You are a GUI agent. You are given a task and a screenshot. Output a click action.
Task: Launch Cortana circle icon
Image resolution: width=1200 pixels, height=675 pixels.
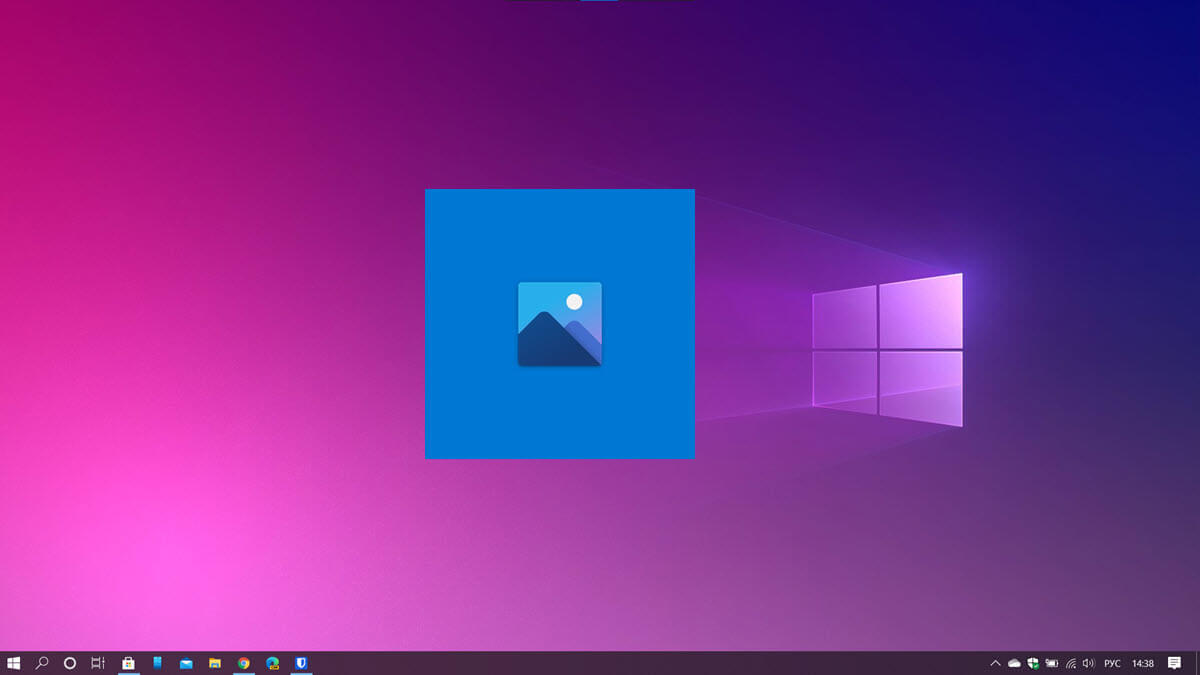pyautogui.click(x=70, y=663)
